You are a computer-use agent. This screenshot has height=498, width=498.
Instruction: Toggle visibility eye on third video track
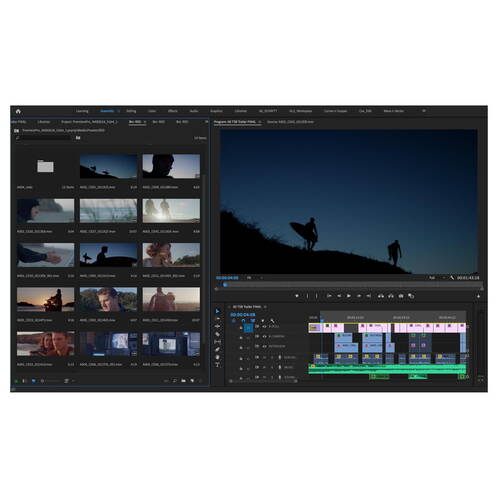click(x=264, y=347)
